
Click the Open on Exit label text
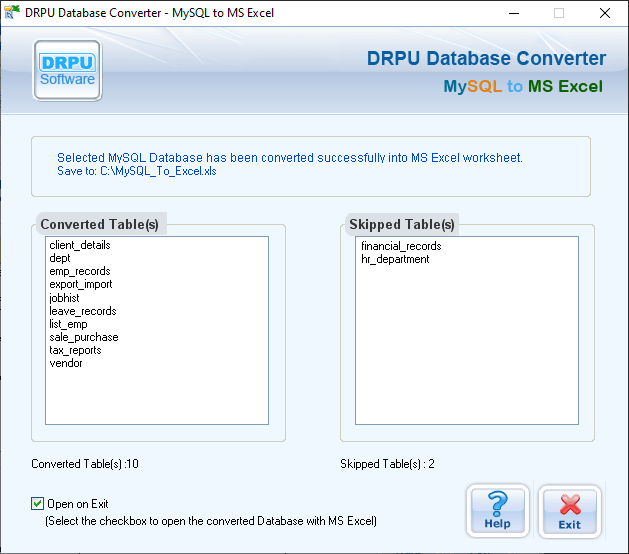click(78, 504)
